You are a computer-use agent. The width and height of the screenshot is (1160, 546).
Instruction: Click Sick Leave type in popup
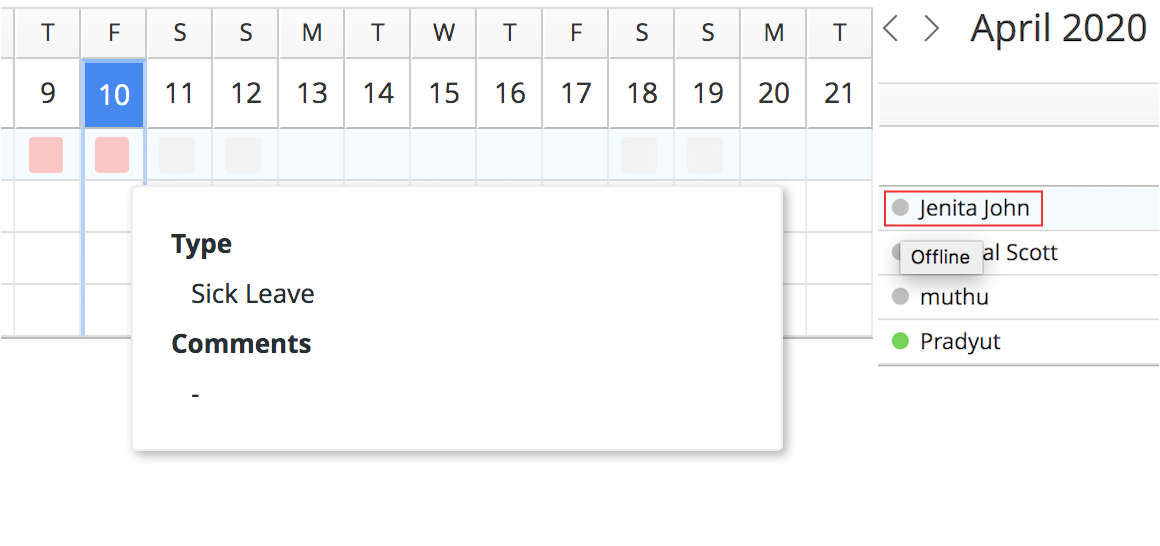pyautogui.click(x=253, y=294)
